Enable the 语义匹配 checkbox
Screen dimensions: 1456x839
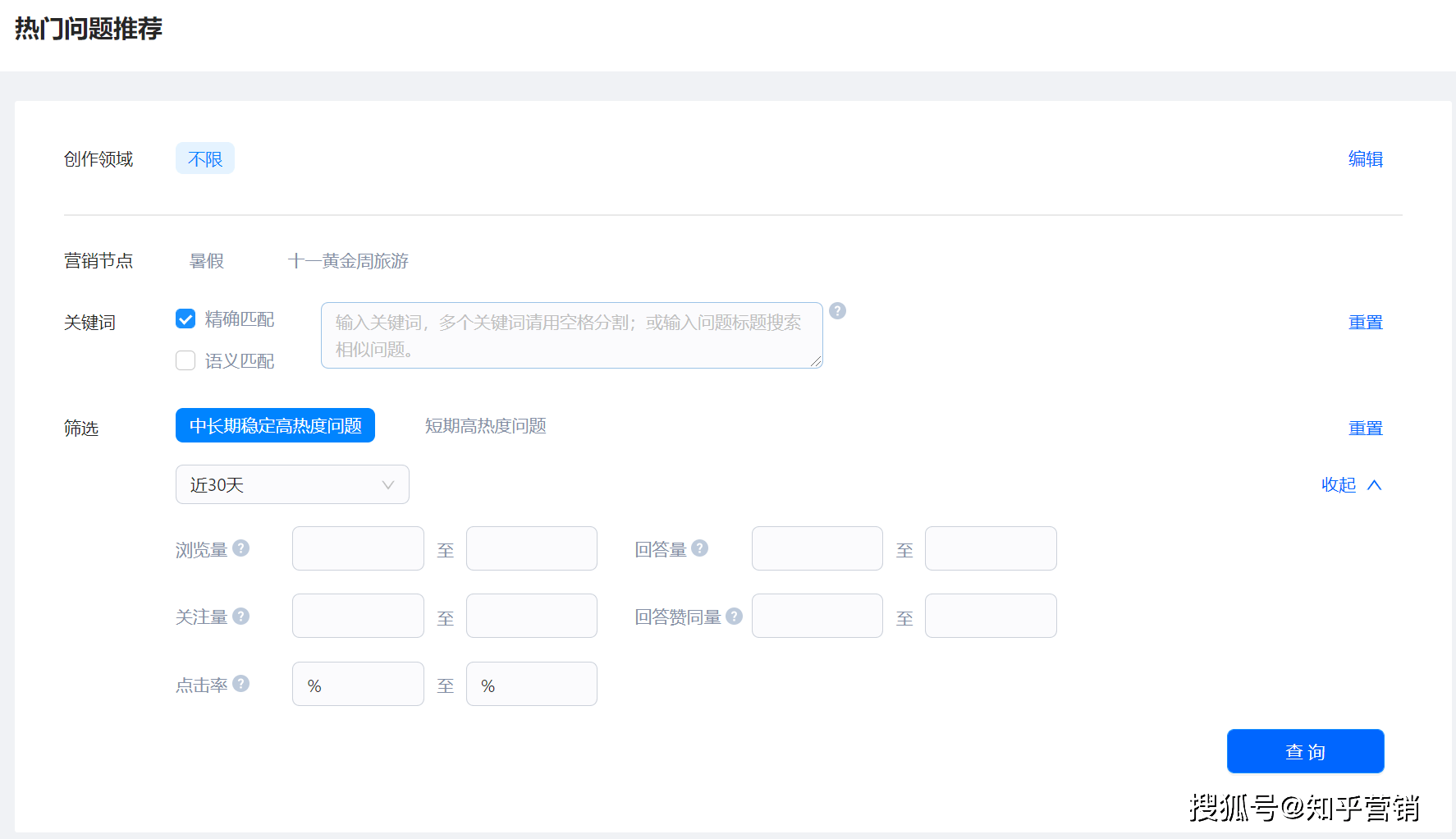coord(185,360)
